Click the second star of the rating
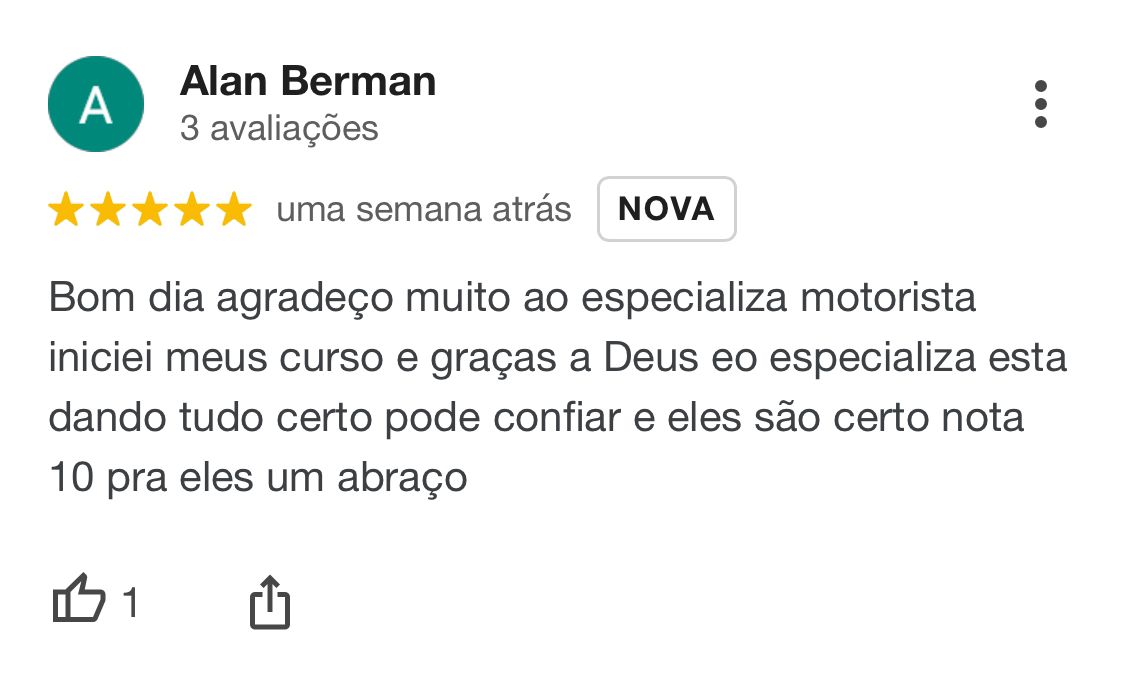The width and height of the screenshot is (1125, 697). pyautogui.click(x=110, y=209)
